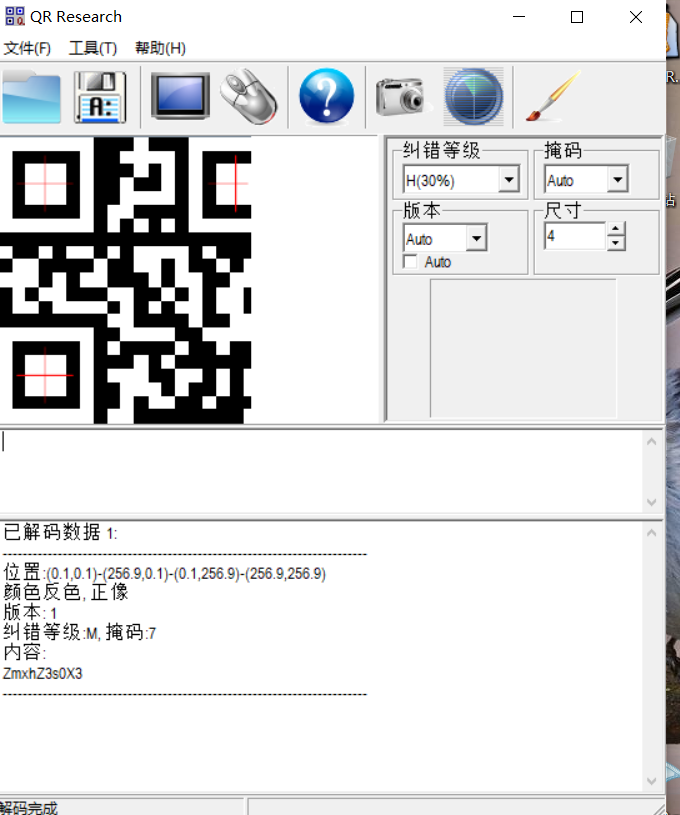Image resolution: width=680 pixels, height=815 pixels.
Task: Click the open folder icon in toolbar
Action: click(x=31, y=97)
